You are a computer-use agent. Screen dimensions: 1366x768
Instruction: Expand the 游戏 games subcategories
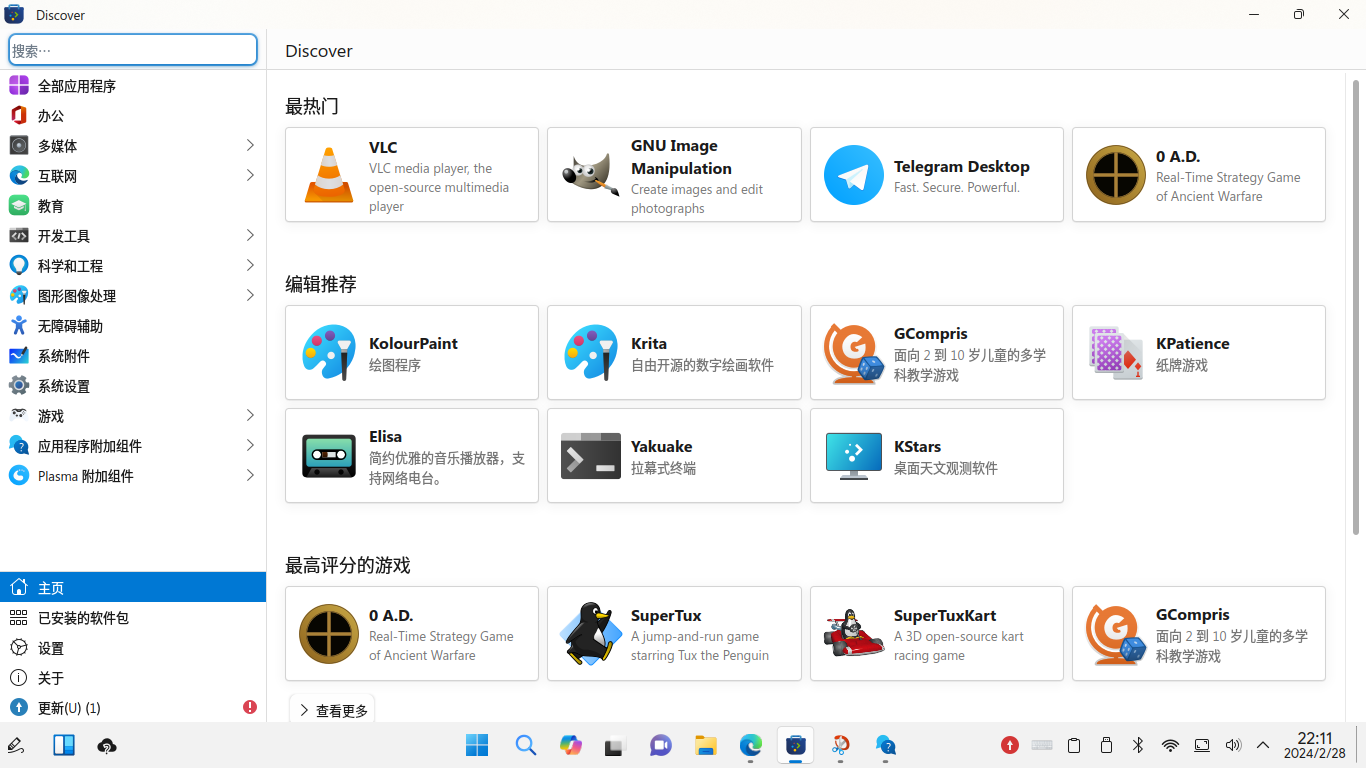pyautogui.click(x=250, y=416)
